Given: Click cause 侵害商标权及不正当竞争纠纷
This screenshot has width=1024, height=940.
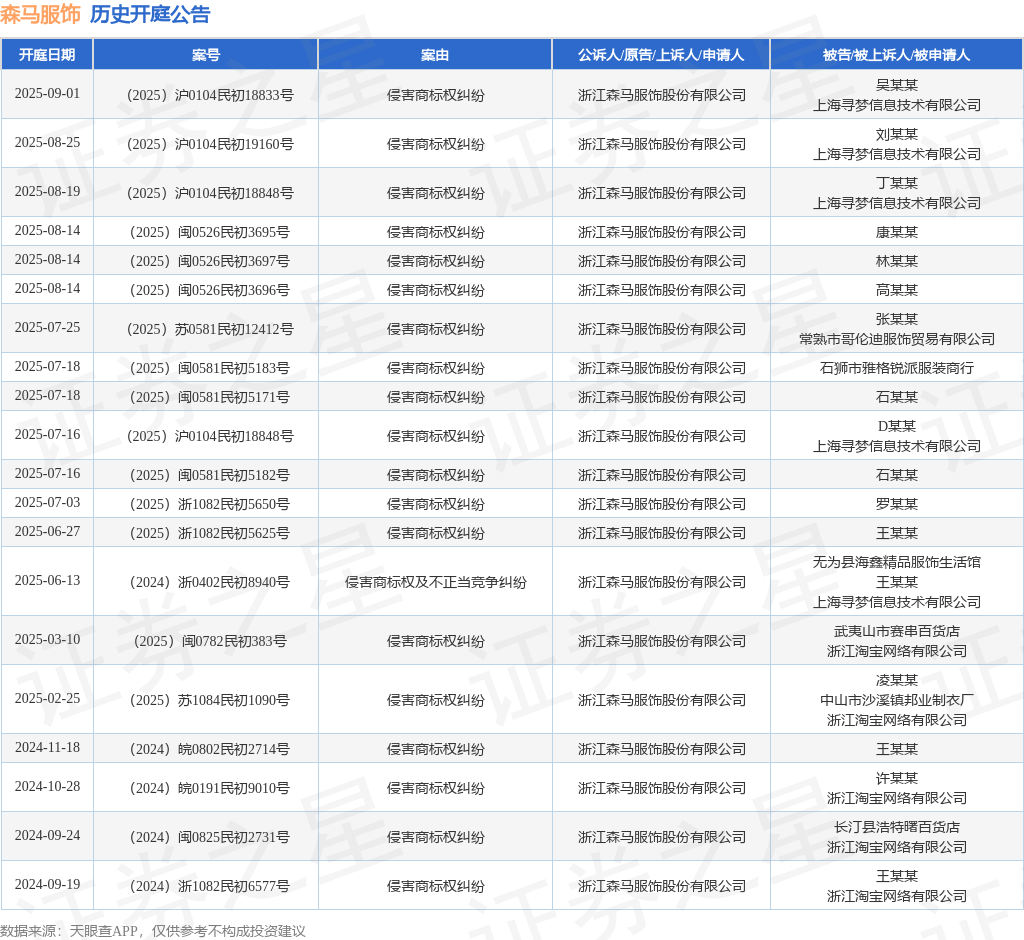Looking at the screenshot, I should pyautogui.click(x=436, y=582).
